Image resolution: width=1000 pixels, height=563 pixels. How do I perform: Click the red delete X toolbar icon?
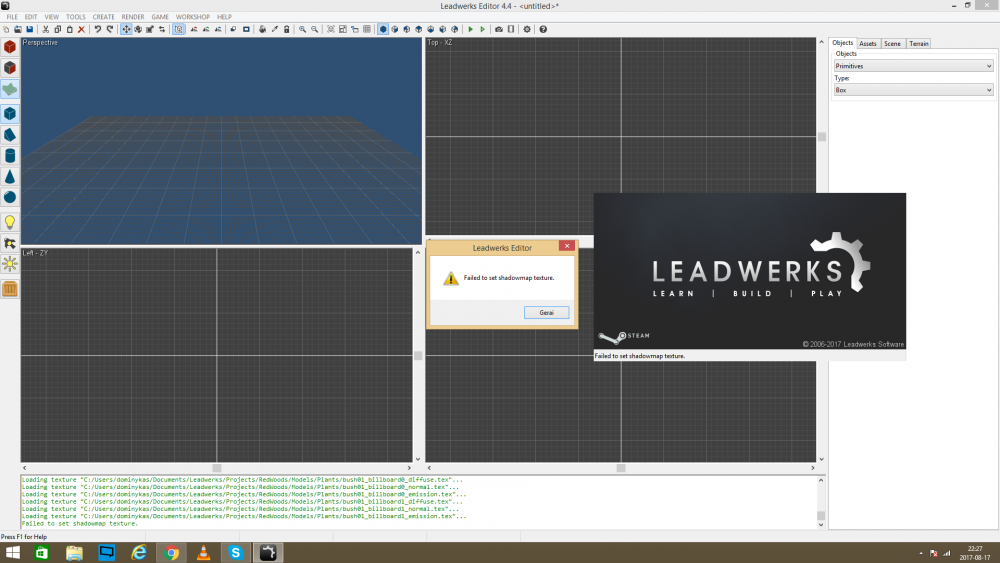81,30
